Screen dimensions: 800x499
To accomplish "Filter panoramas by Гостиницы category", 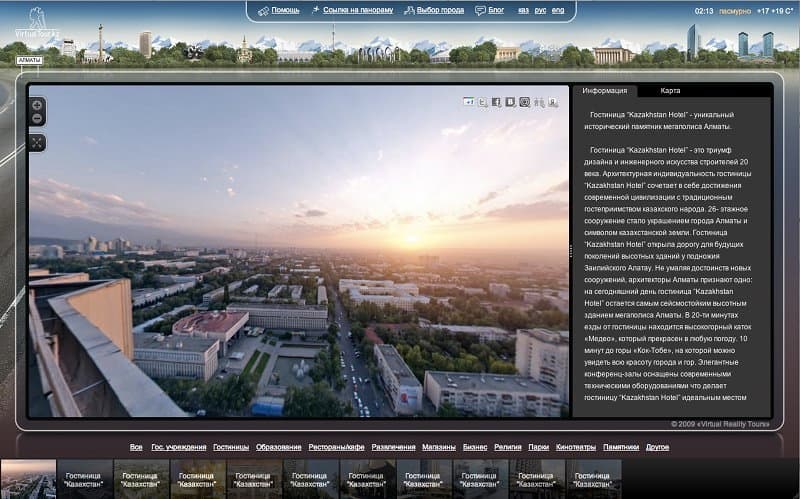I will [x=231, y=447].
